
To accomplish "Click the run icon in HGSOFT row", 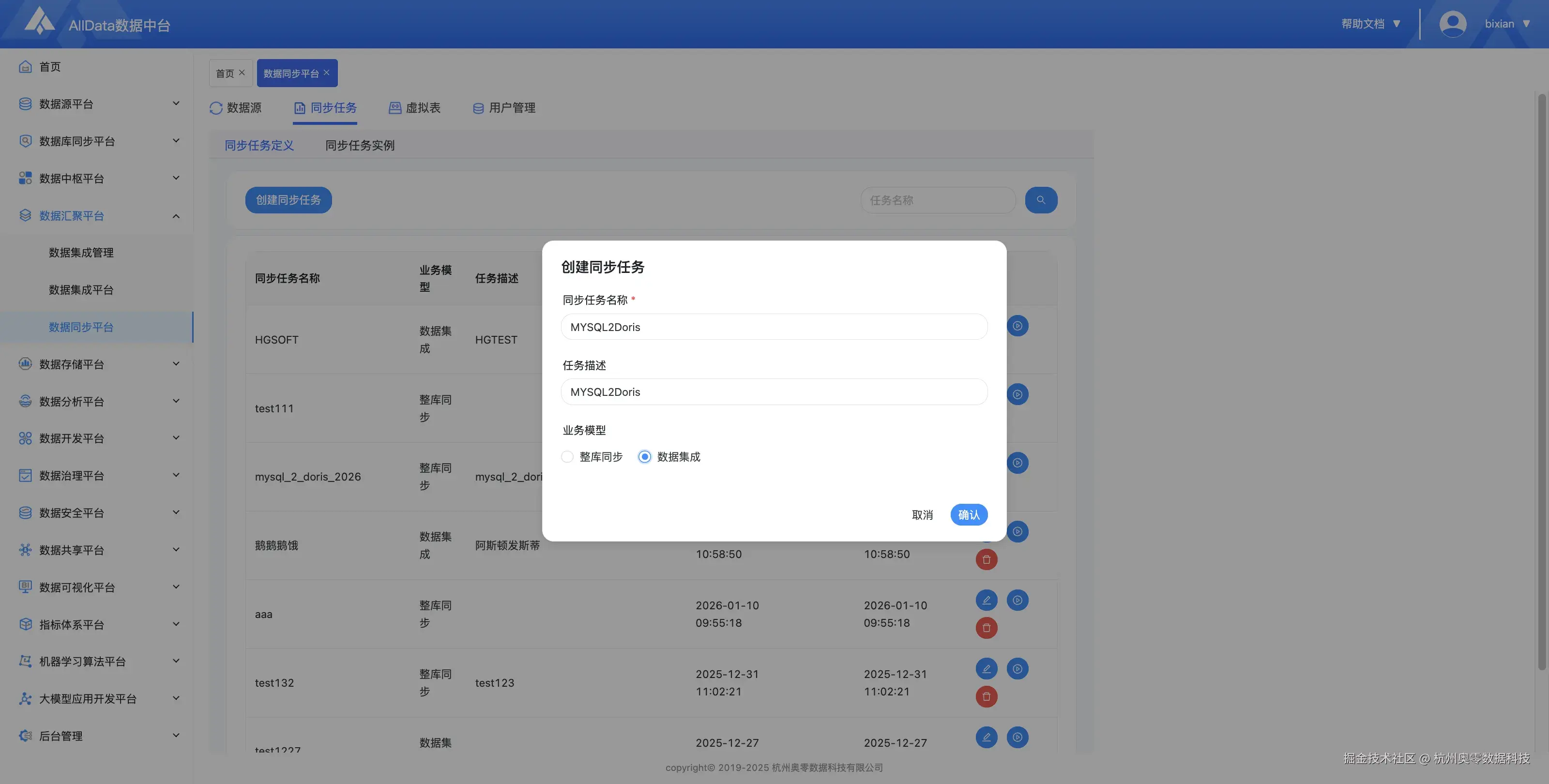I will click(x=1017, y=326).
